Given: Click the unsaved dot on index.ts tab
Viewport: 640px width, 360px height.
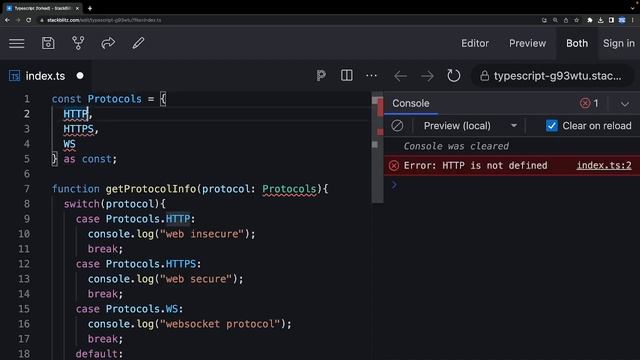Looking at the screenshot, I should tap(80, 76).
